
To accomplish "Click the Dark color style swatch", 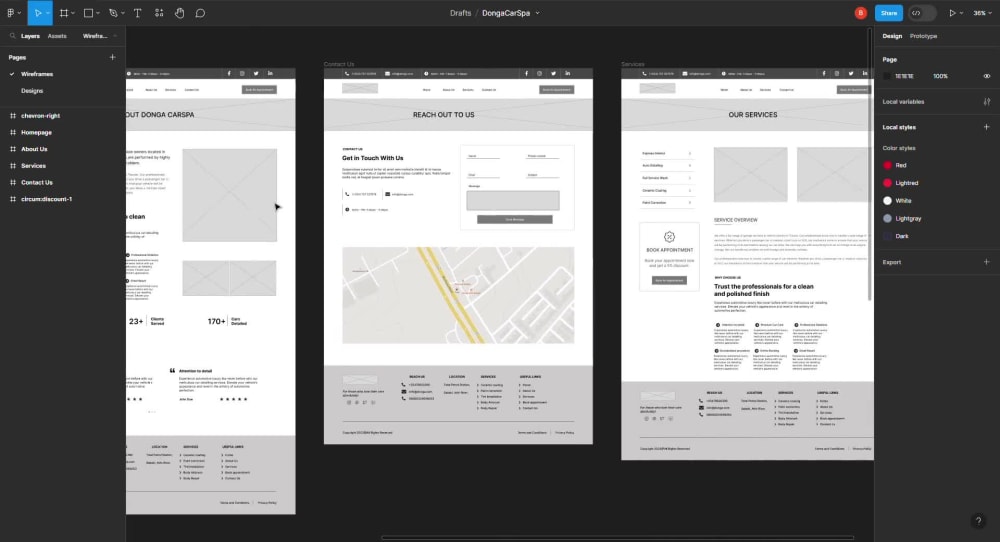I will 887,237.
